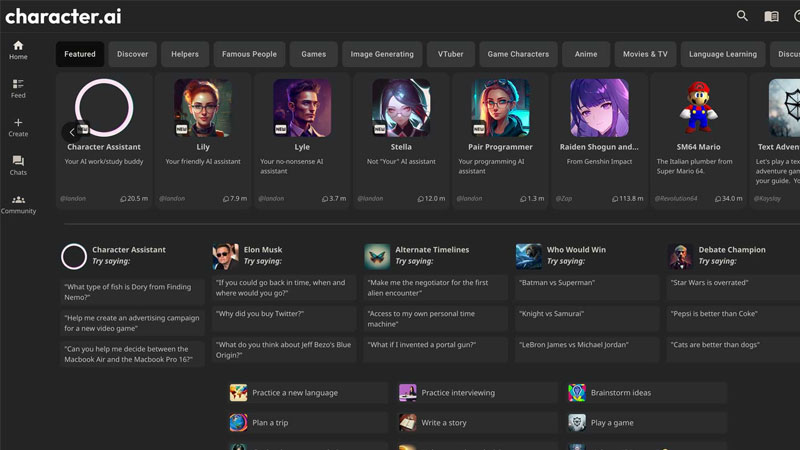The image size is (800, 450).
Task: Try "Batman vs Superman" prompt
Action: (587, 288)
